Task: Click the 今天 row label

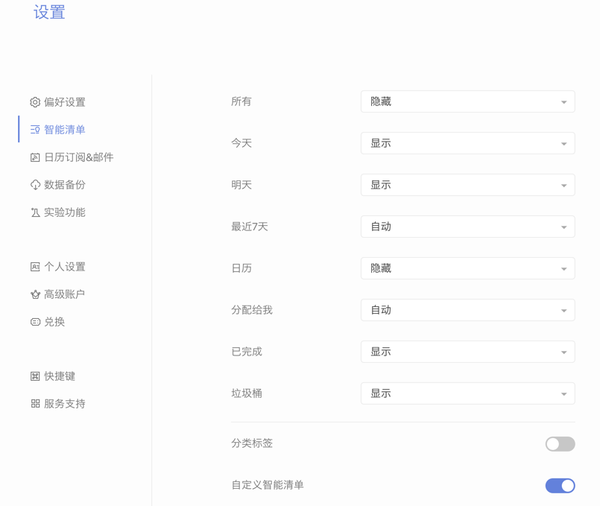Action: (241, 143)
